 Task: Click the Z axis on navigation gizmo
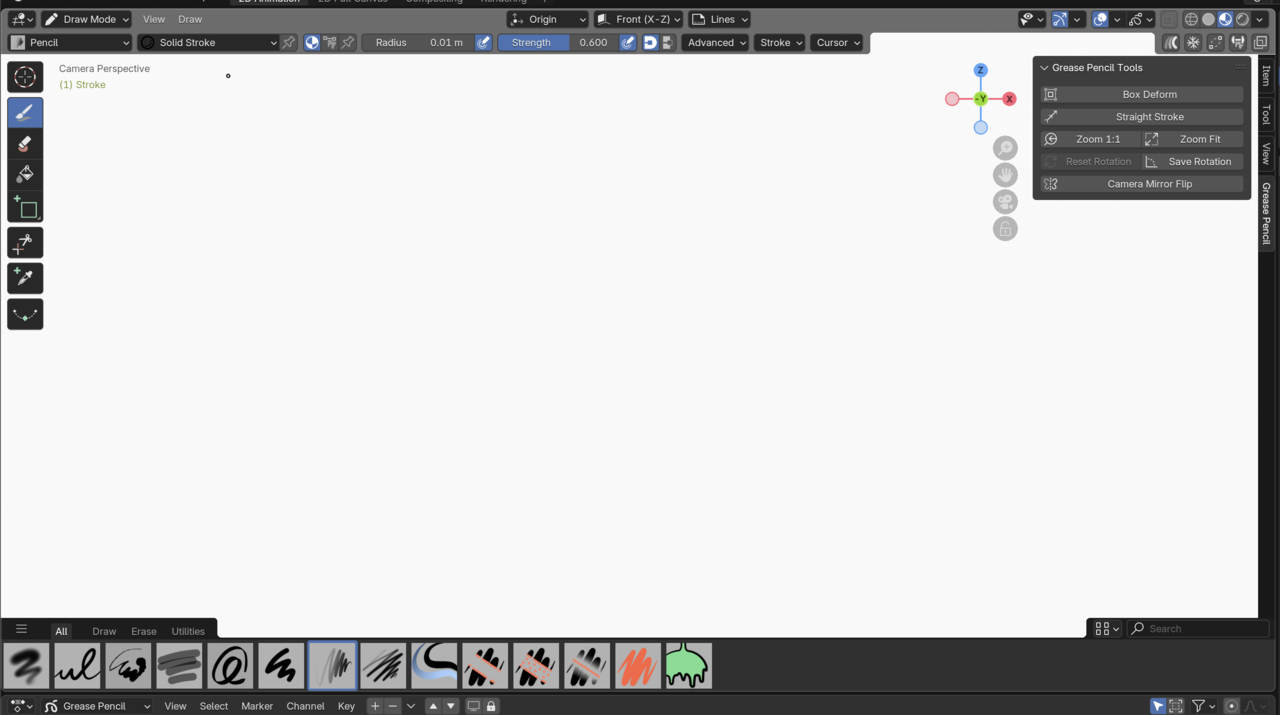[980, 70]
